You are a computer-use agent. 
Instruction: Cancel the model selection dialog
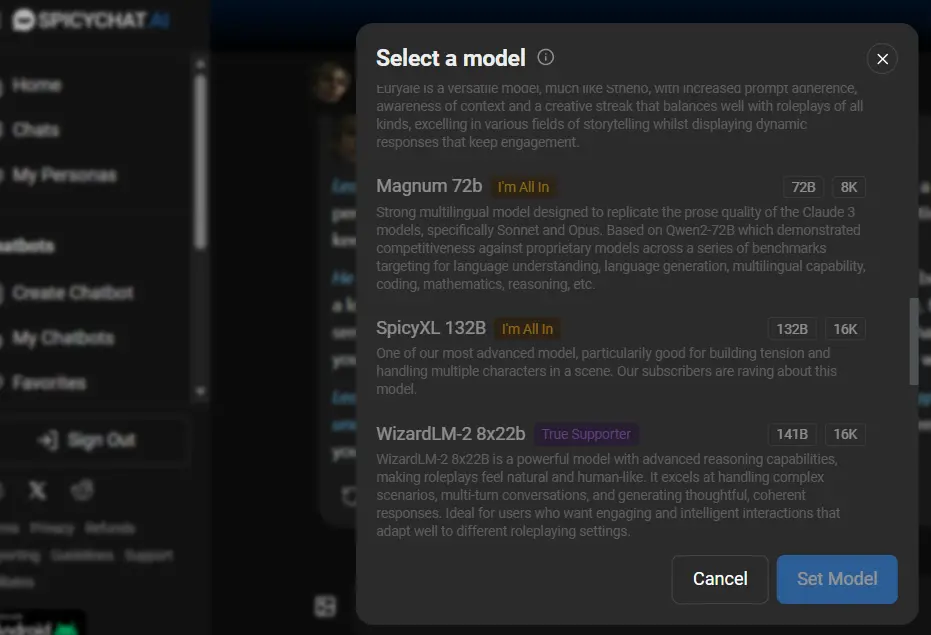tap(719, 579)
